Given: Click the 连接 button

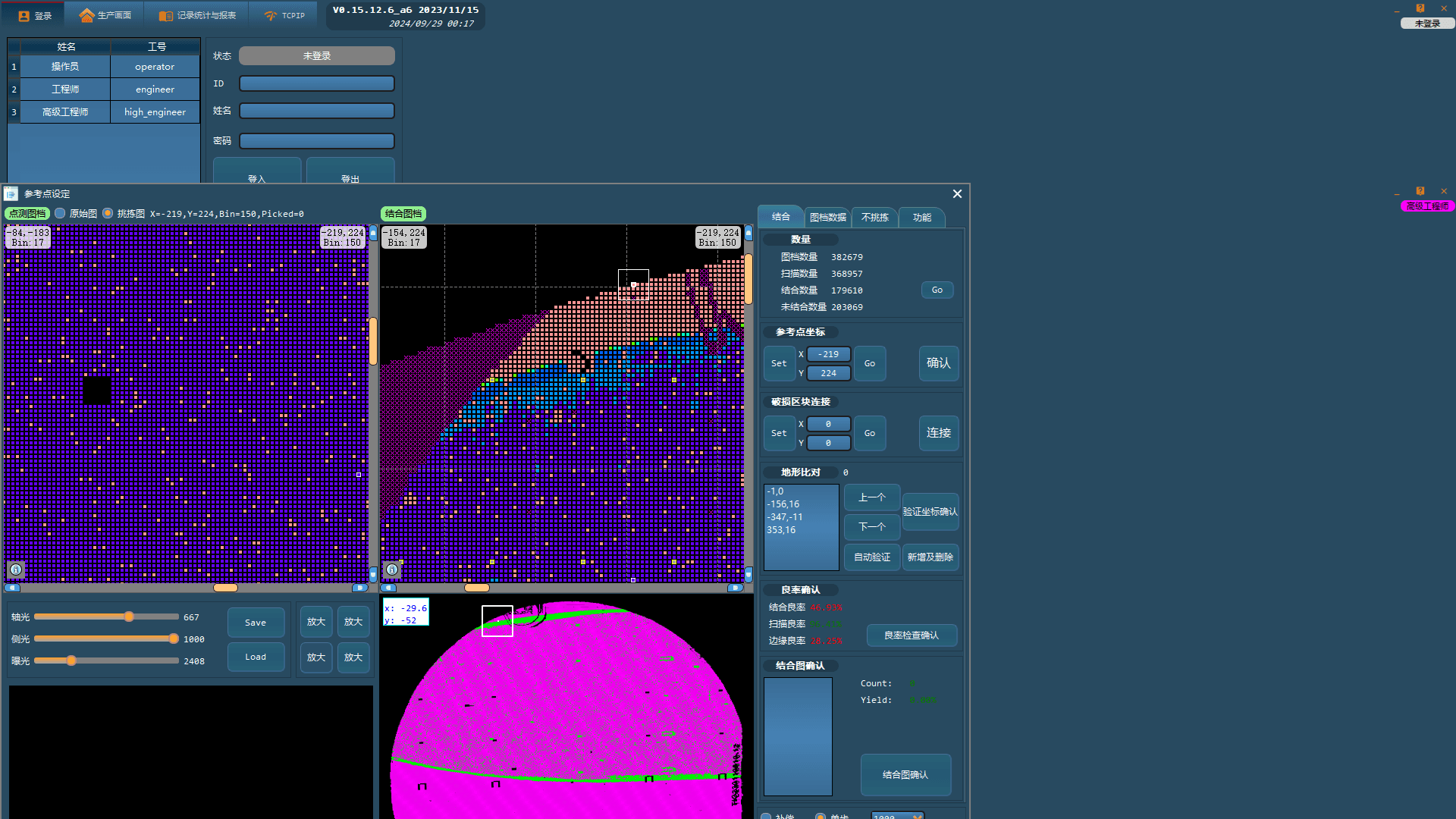Looking at the screenshot, I should [x=939, y=433].
